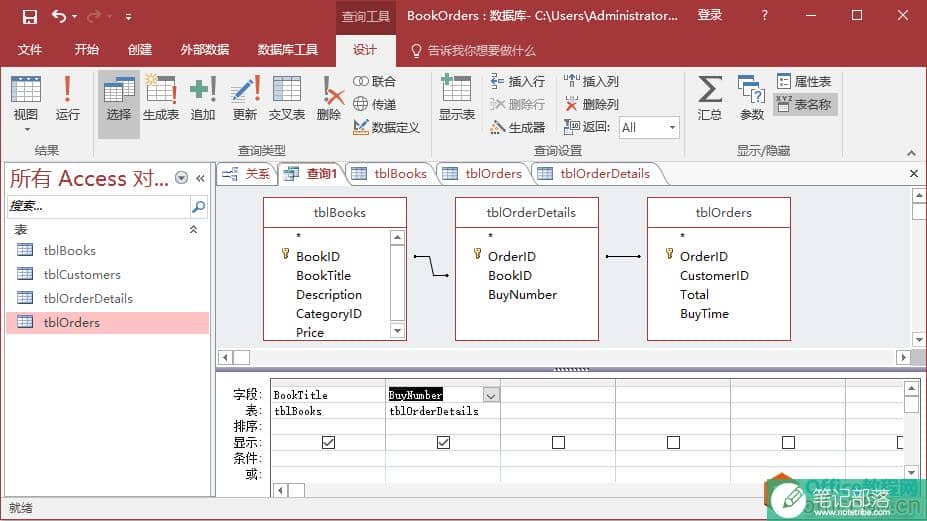This screenshot has height=521, width=927.
Task: Click right arrow of diagram horizontal scrollbar
Action: point(903,357)
